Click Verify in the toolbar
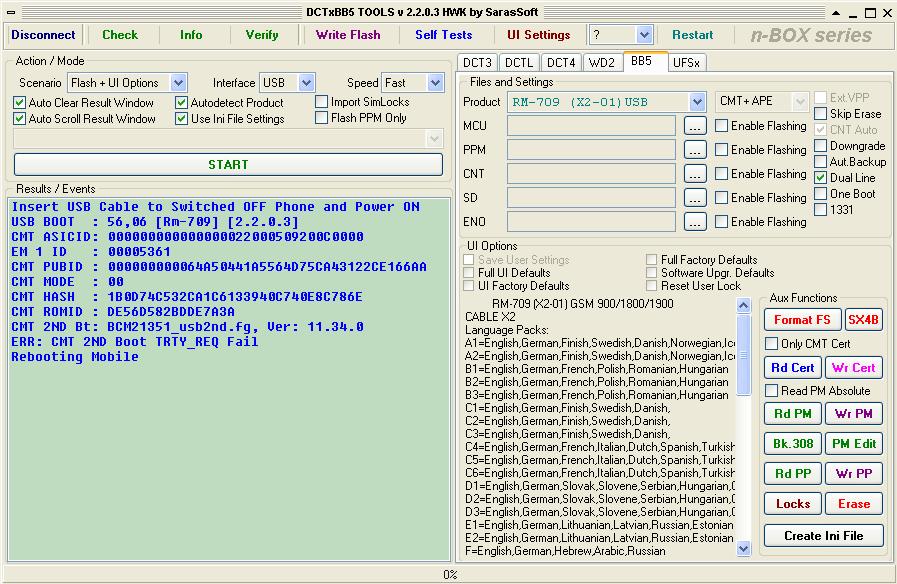 coord(262,35)
